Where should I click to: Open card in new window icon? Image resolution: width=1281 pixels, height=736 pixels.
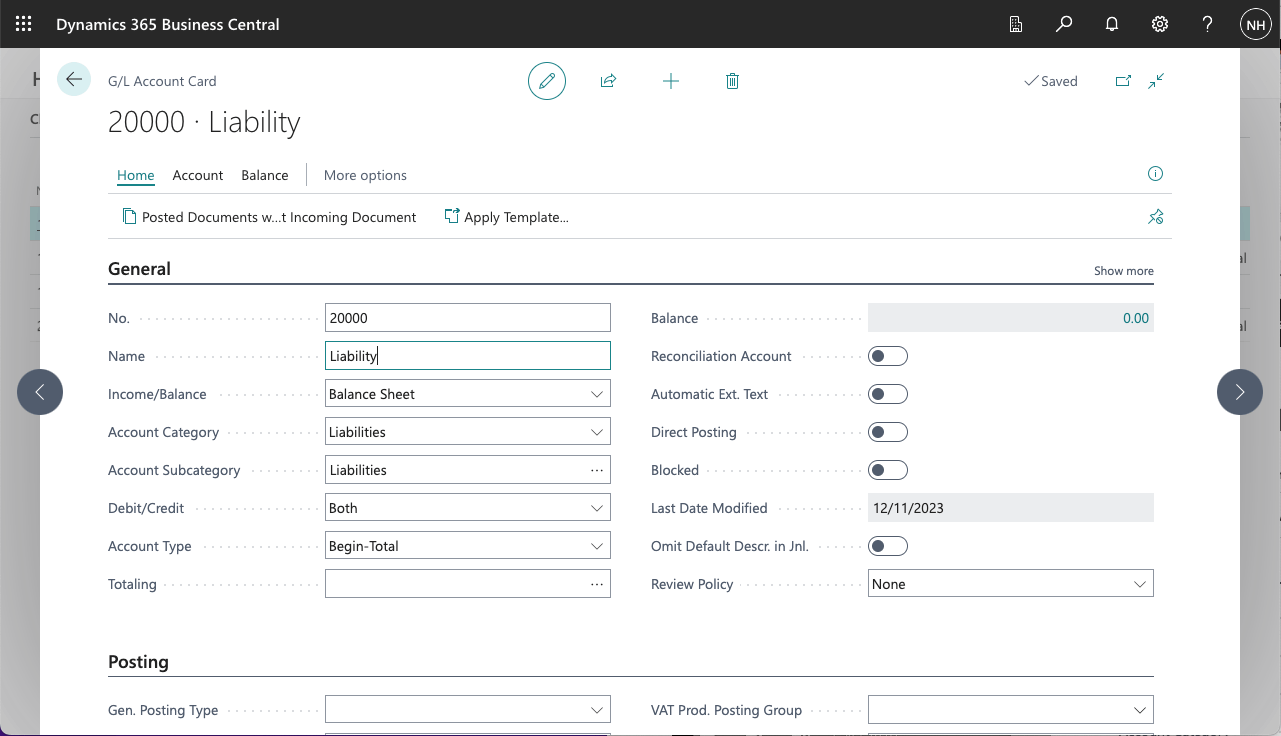[1123, 81]
